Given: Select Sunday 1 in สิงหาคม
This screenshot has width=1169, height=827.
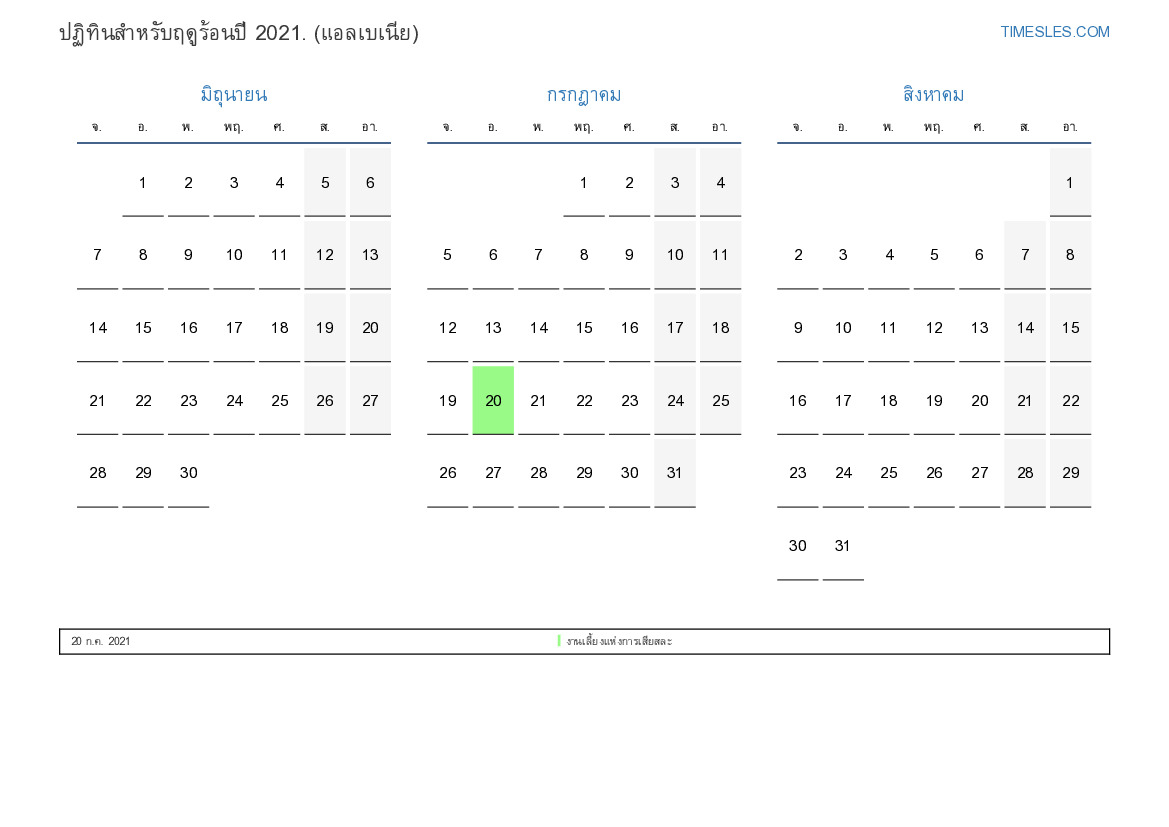Looking at the screenshot, I should point(1070,182).
